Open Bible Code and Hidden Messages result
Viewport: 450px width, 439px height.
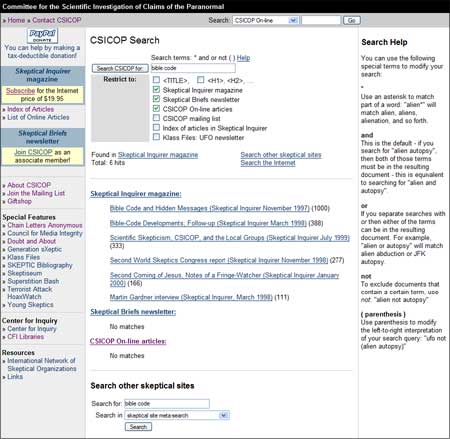(x=210, y=208)
